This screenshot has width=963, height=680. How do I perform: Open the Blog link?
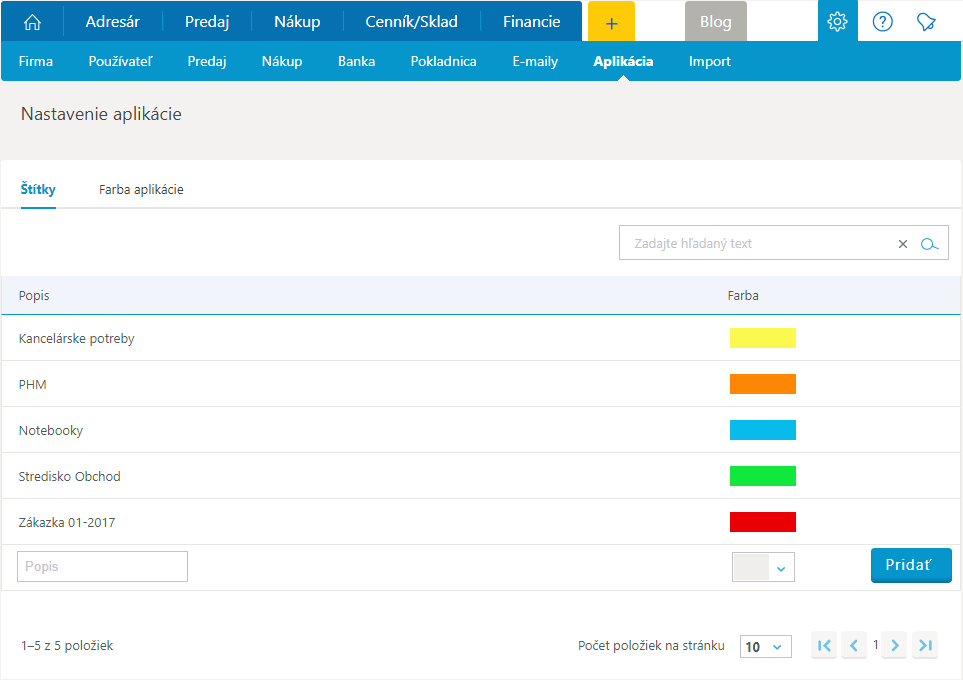tap(715, 22)
